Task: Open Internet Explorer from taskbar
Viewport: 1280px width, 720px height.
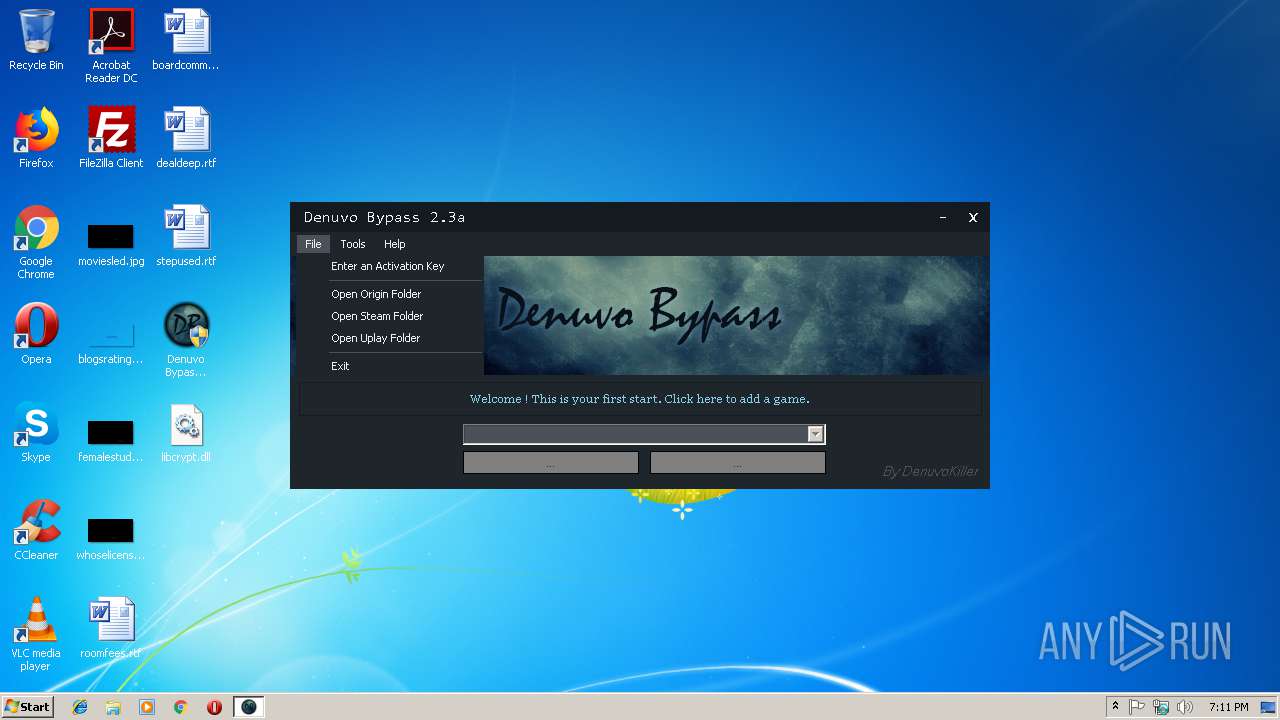Action: (80, 707)
